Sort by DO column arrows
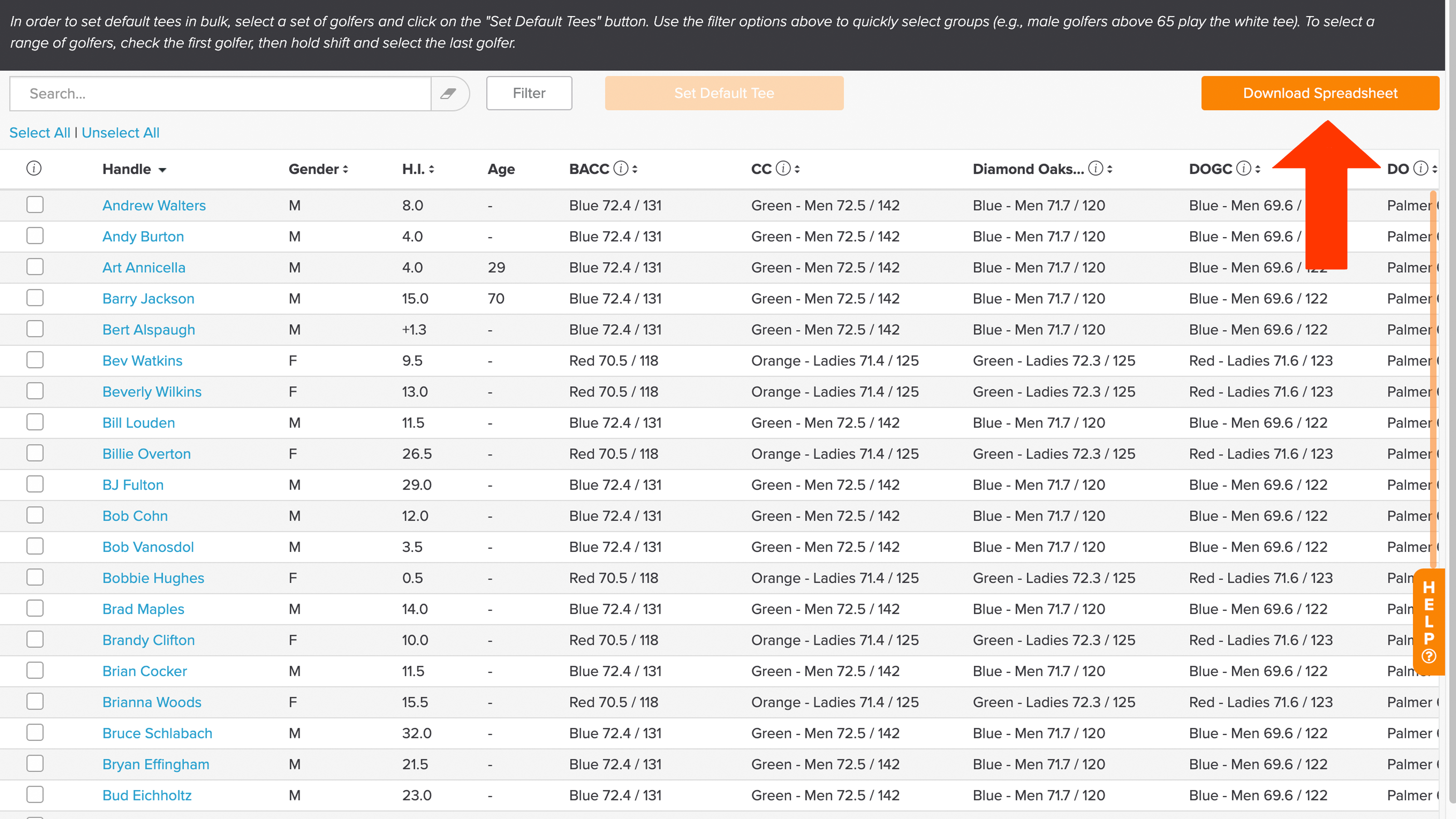 click(x=1434, y=169)
